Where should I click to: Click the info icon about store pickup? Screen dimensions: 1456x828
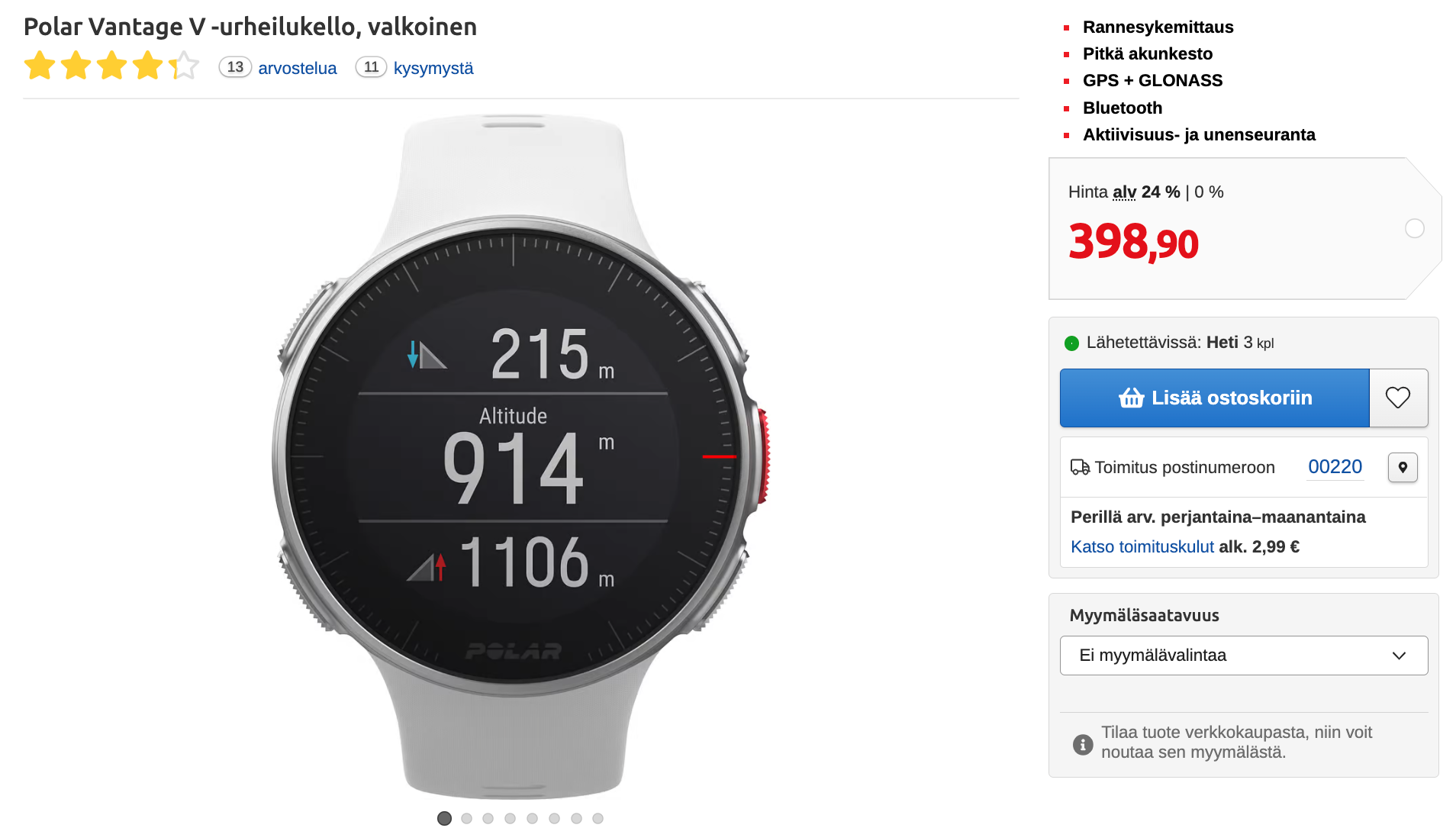1082,744
